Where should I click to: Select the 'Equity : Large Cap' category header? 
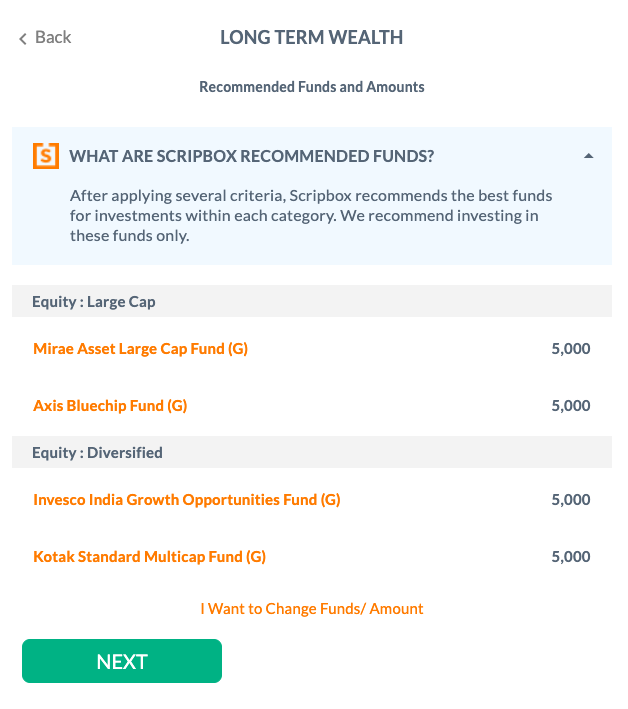point(94,301)
